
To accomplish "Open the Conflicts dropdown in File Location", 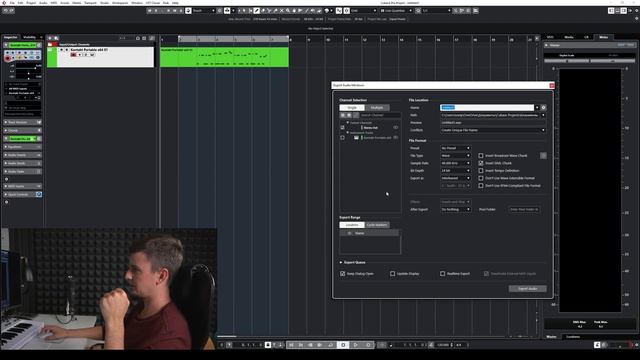I will point(493,130).
